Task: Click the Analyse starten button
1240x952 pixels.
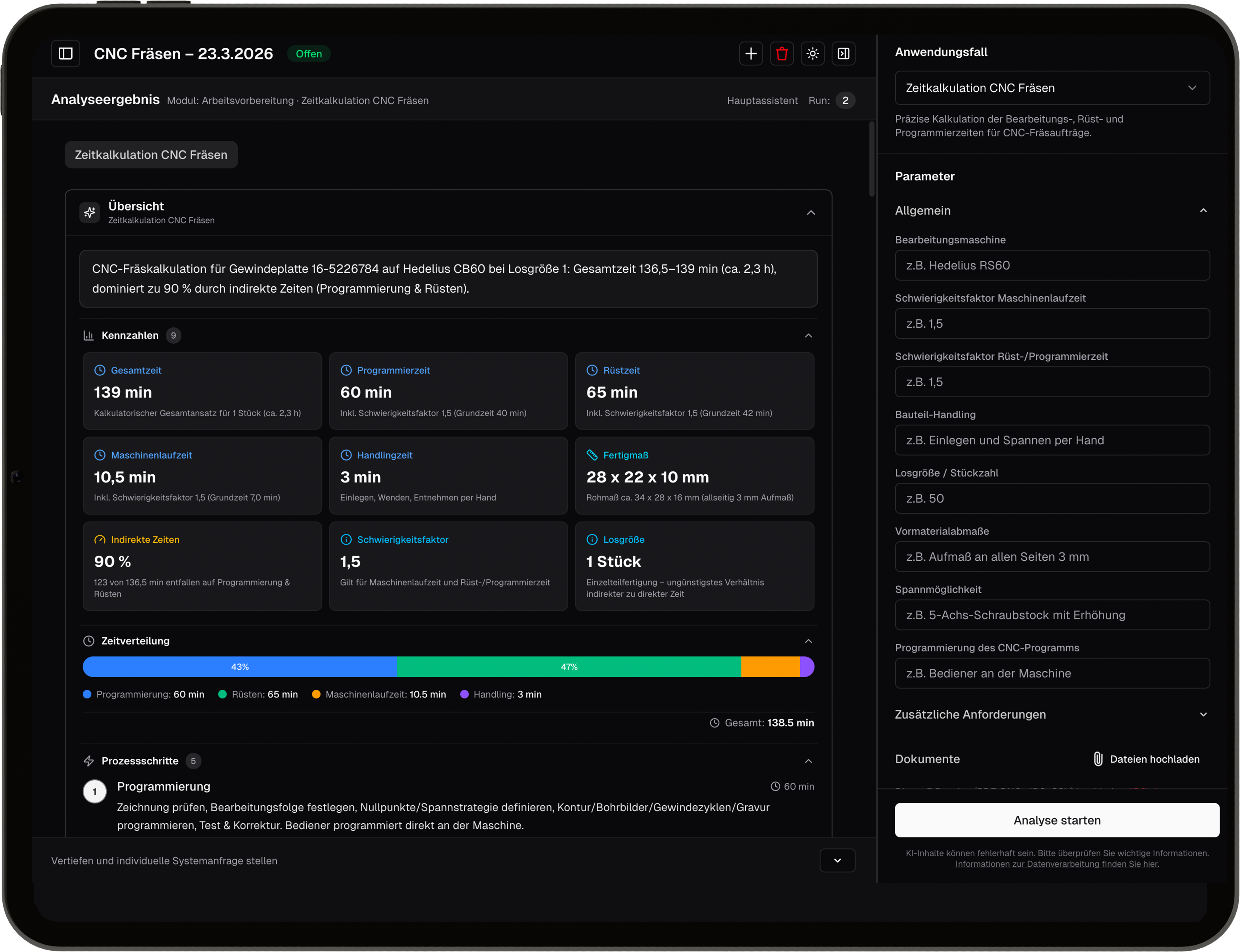Action: click(x=1057, y=820)
